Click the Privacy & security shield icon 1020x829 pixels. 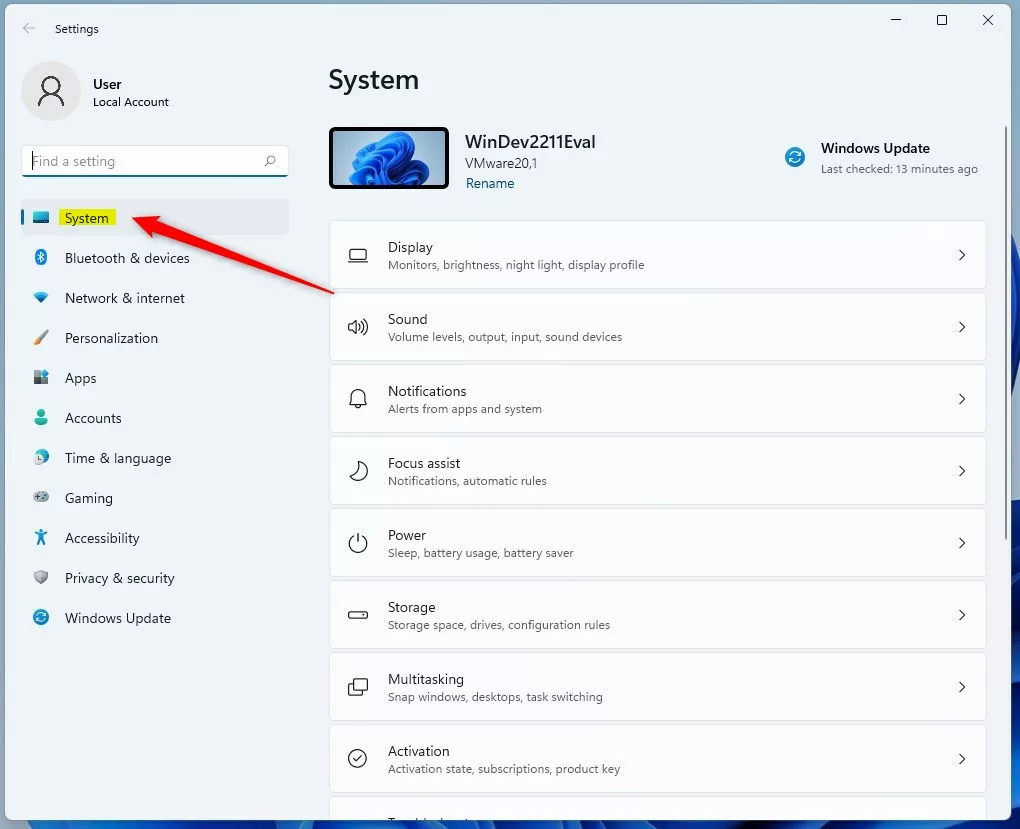click(x=41, y=578)
